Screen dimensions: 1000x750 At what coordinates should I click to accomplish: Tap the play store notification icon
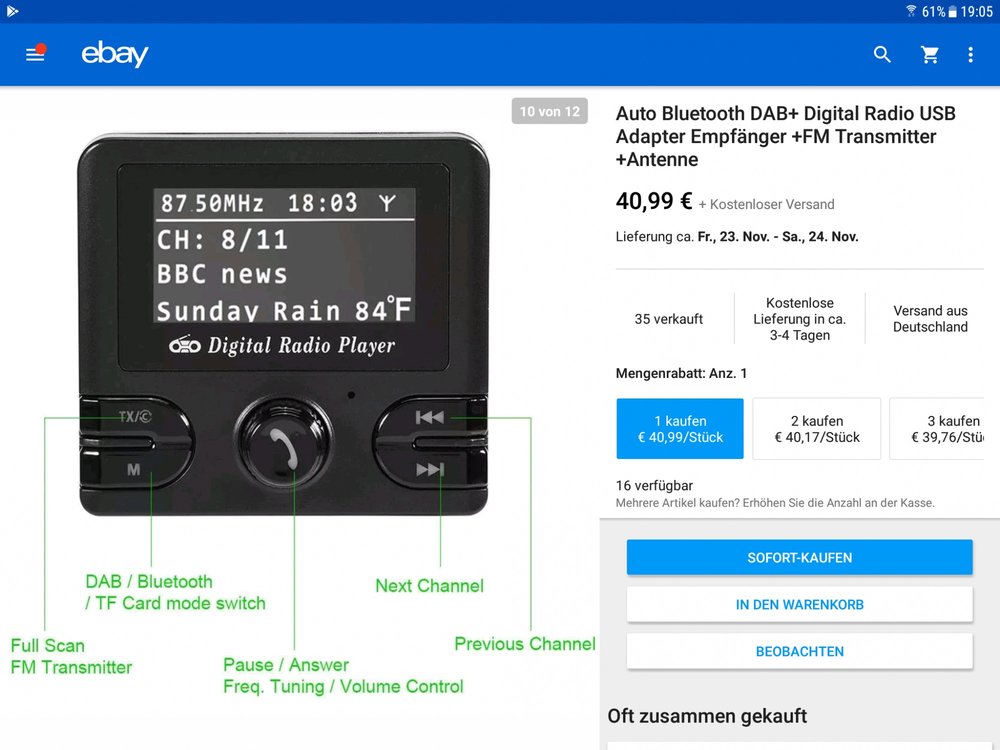click(x=12, y=11)
